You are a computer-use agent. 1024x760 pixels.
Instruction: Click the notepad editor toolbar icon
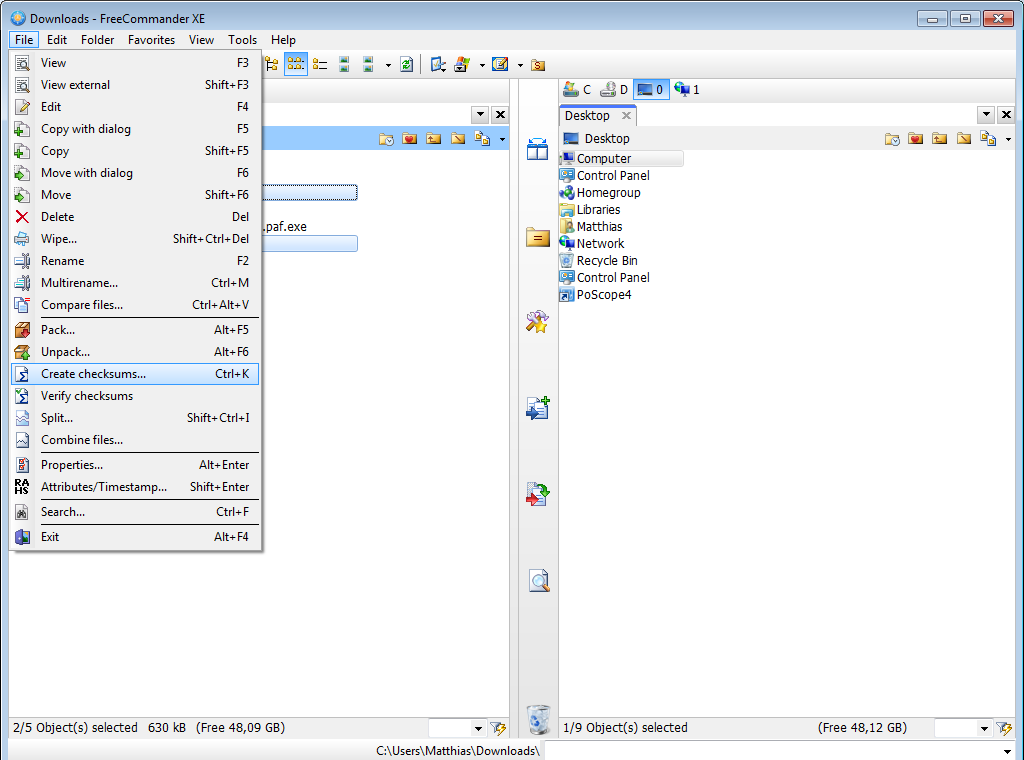500,65
